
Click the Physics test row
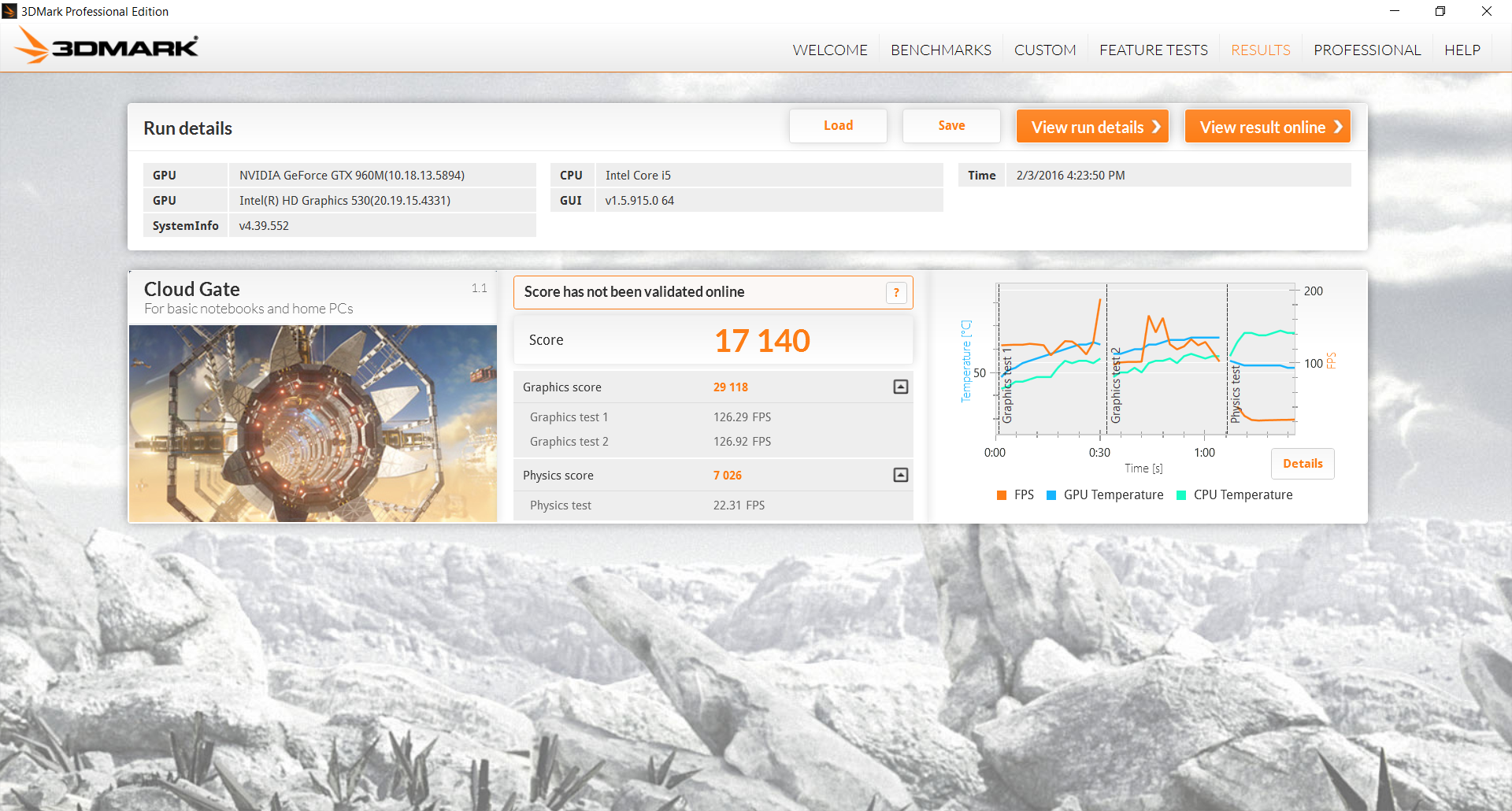pyautogui.click(x=713, y=505)
